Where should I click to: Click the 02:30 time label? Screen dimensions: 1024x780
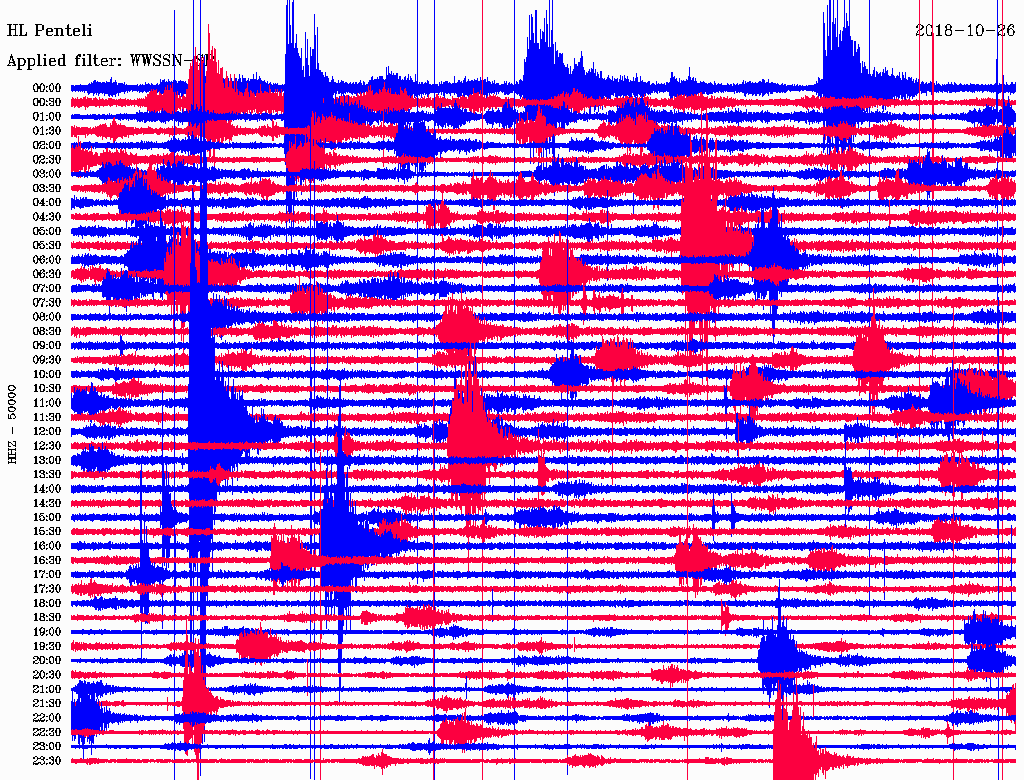coord(47,160)
